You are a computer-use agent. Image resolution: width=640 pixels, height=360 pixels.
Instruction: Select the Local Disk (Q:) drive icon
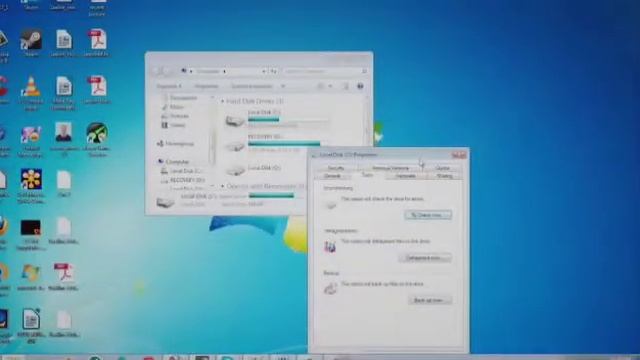pos(235,169)
